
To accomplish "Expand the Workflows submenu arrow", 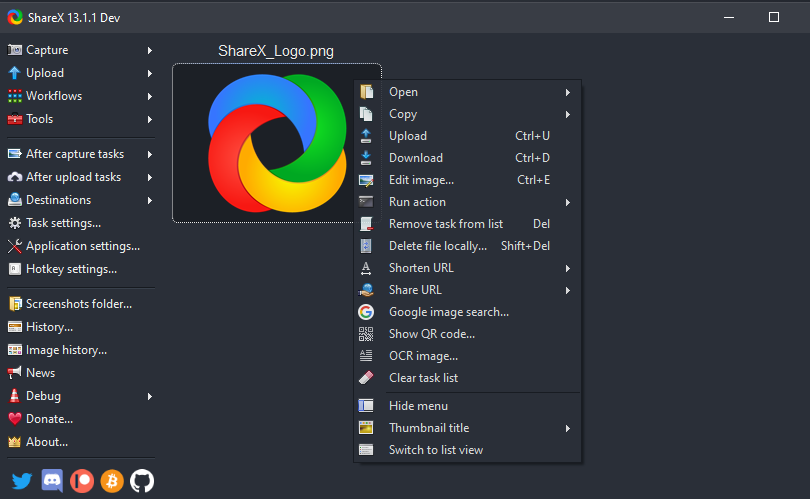I will pos(150,97).
